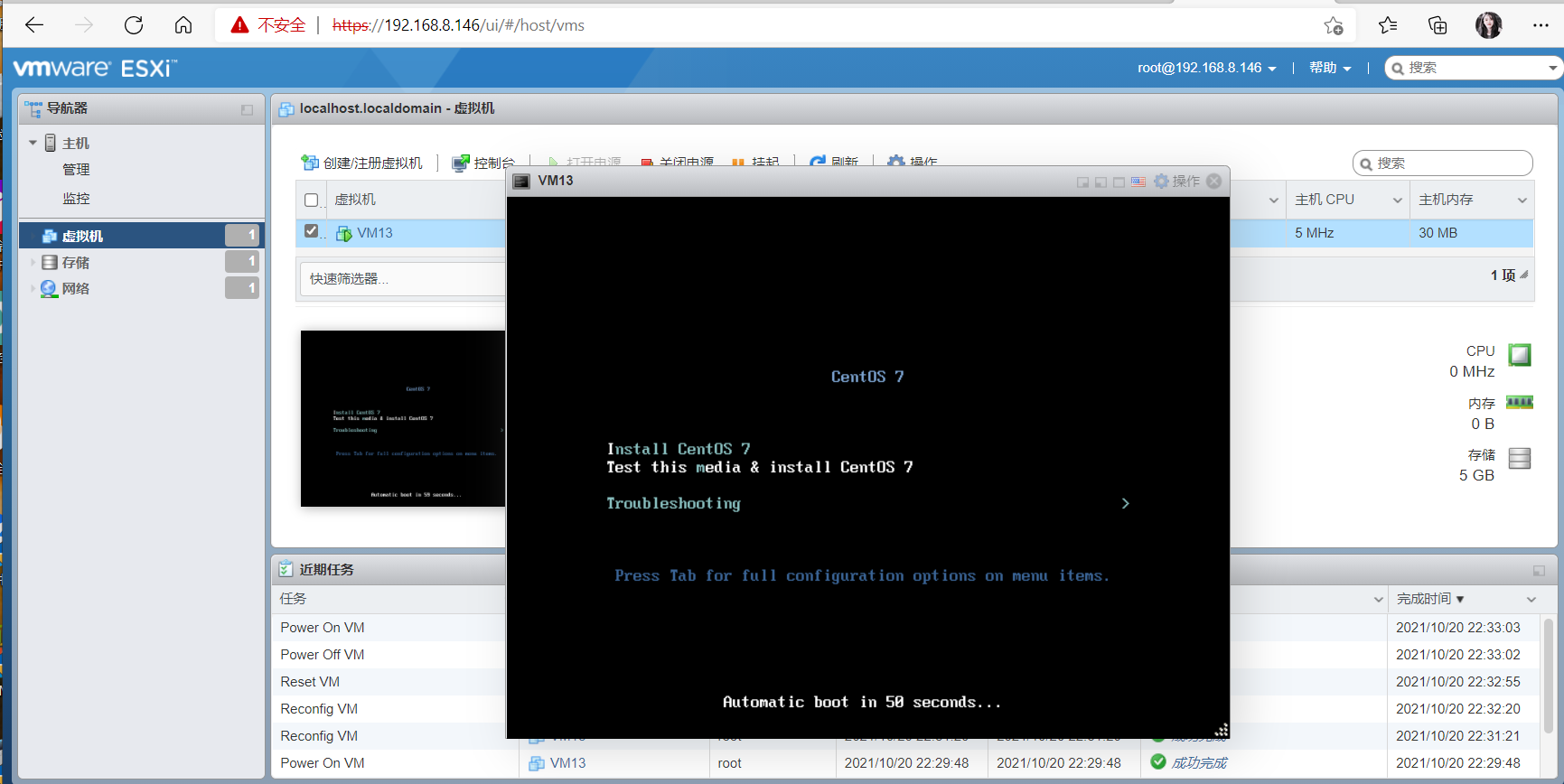
Task: Open root@192.168.8.146 user dropdown
Action: (1207, 68)
